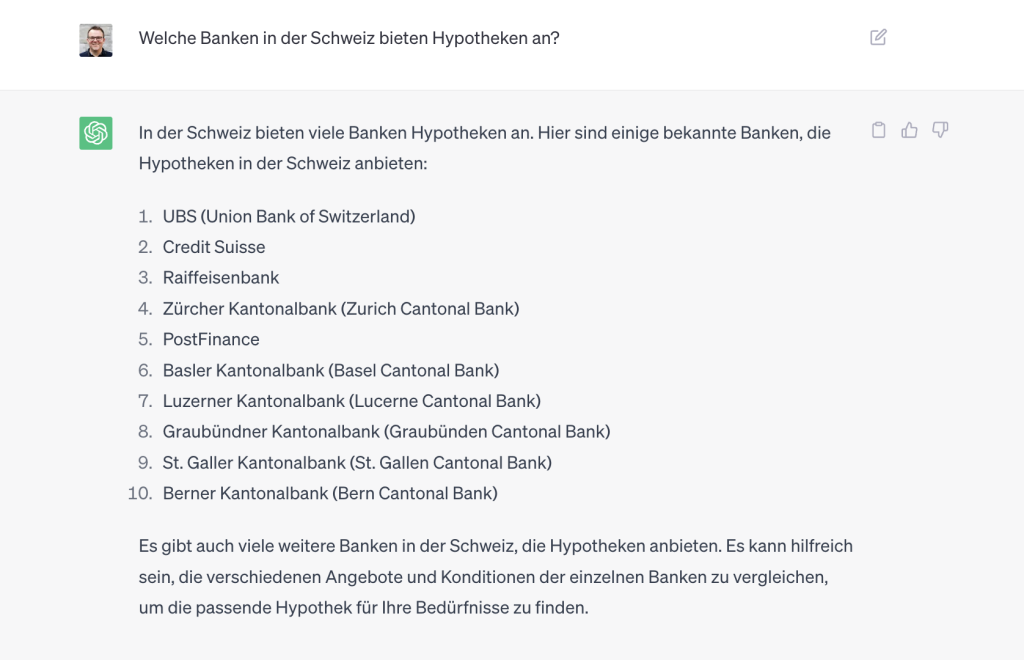This screenshot has width=1024, height=660.
Task: Click the Luzerner Kantonalbank entry
Action: pos(351,401)
